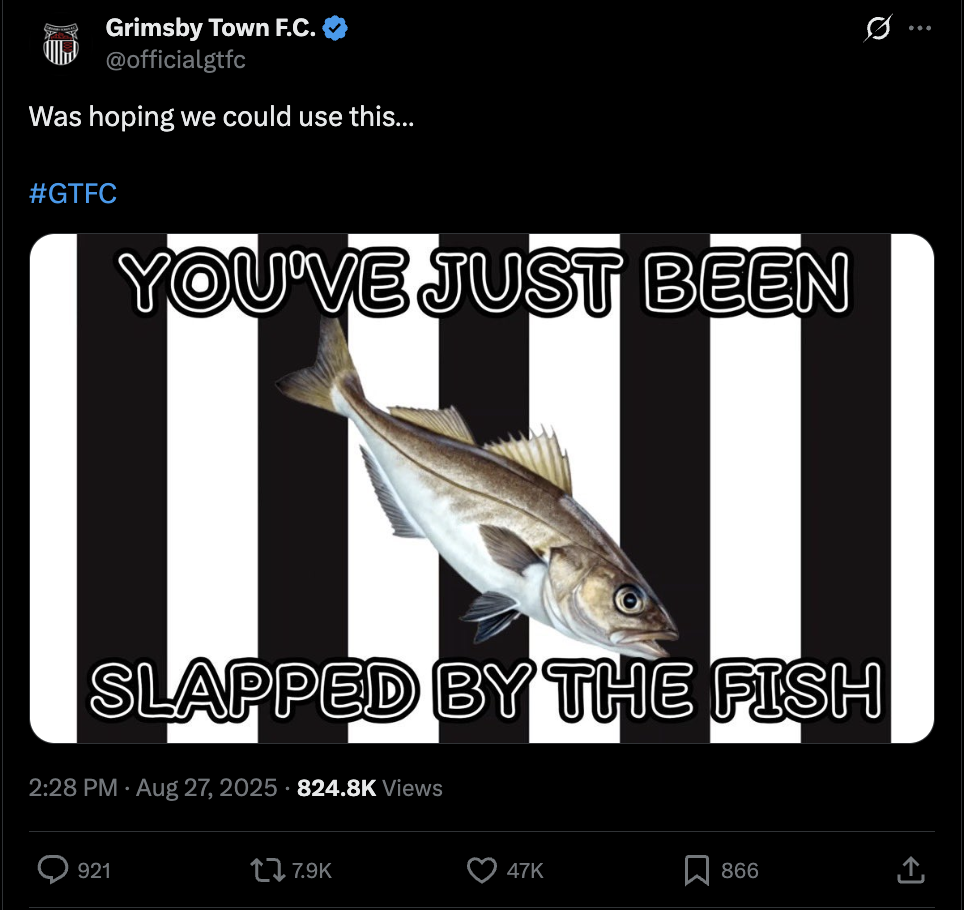Image resolution: width=964 pixels, height=910 pixels.
Task: Click the Grok slashed-circle icon
Action: (877, 31)
